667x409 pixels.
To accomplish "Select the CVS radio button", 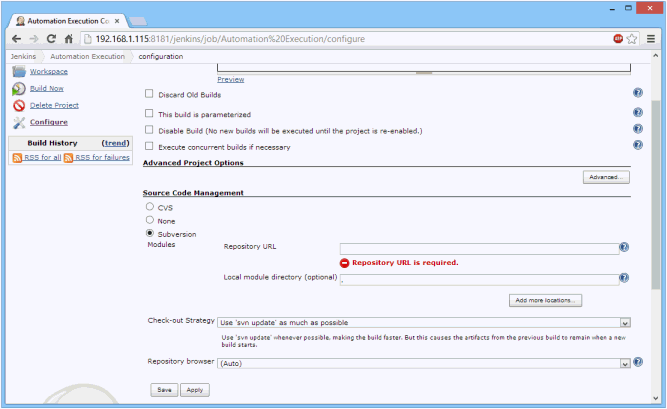I will point(150,207).
